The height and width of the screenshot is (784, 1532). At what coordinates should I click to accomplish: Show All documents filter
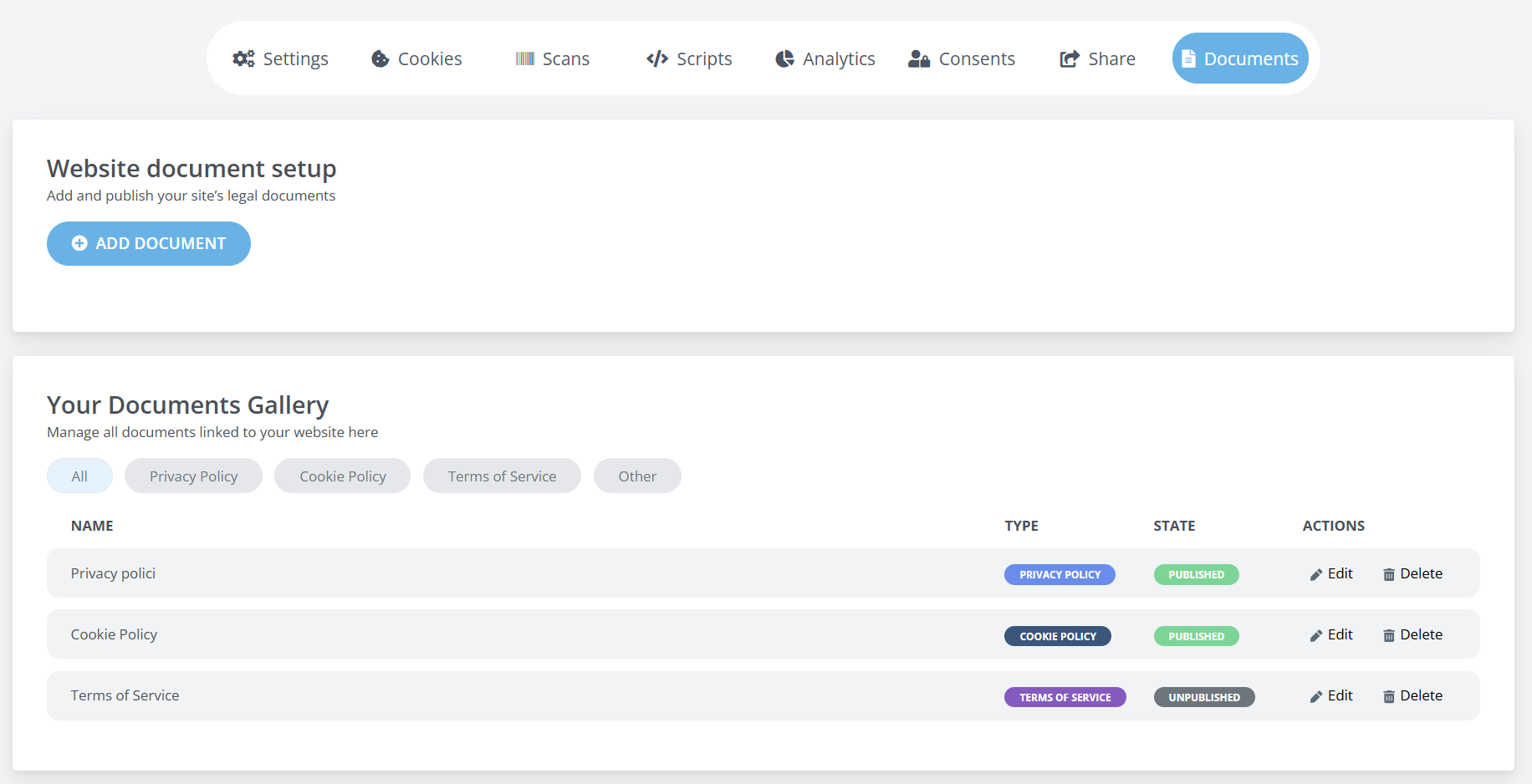[79, 476]
